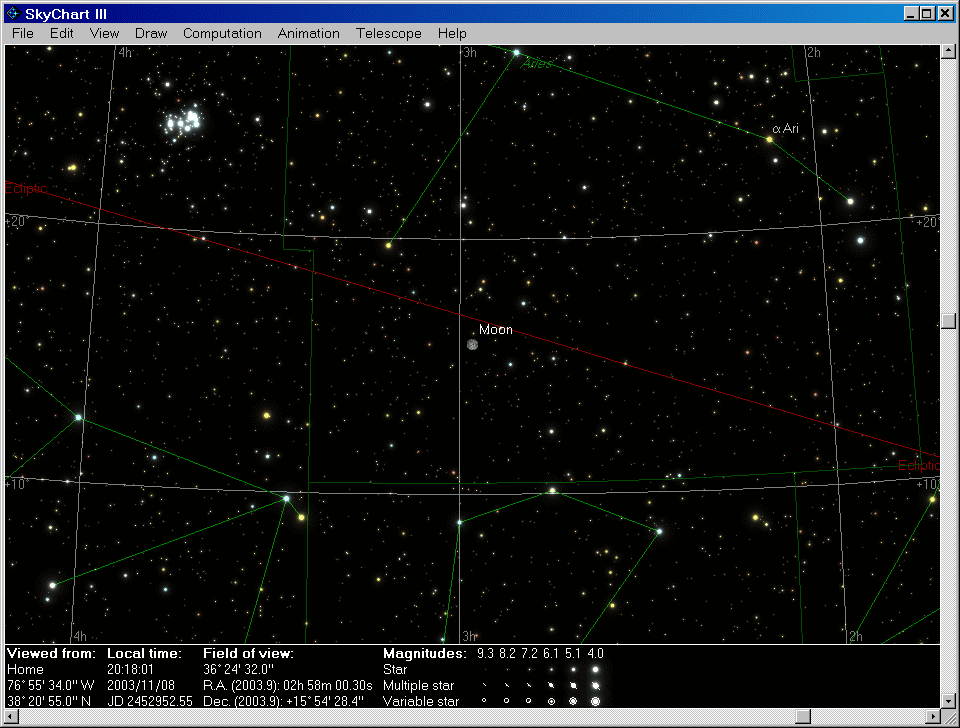Viewport: 960px width, 728px height.
Task: Open the Telescope menu
Action: (389, 33)
